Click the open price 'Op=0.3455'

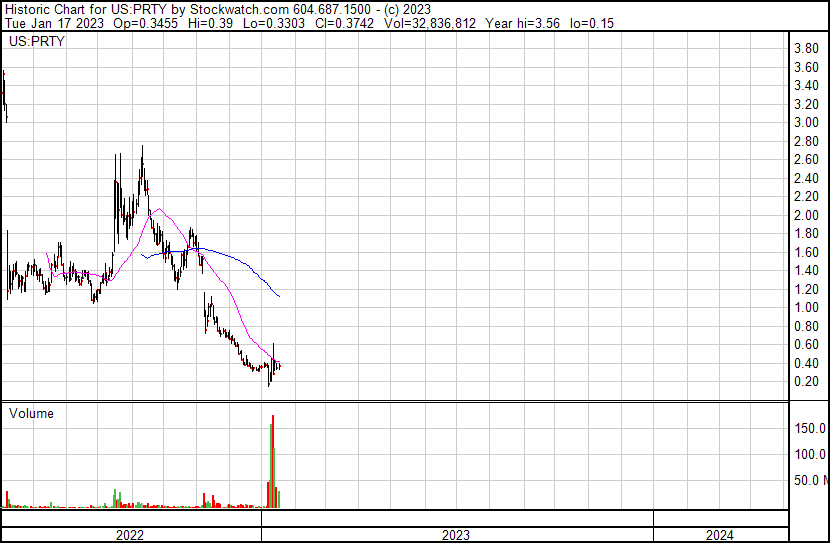coord(146,23)
